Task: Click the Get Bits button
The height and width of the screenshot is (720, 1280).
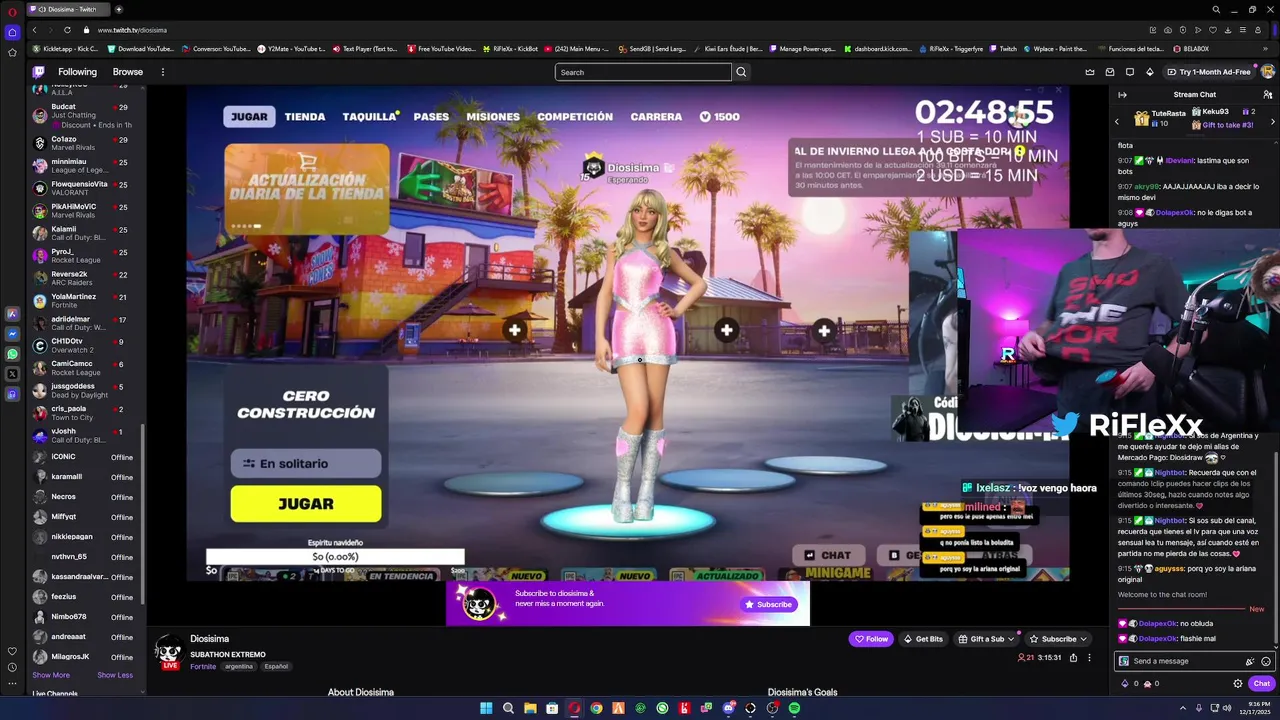Action: point(923,639)
